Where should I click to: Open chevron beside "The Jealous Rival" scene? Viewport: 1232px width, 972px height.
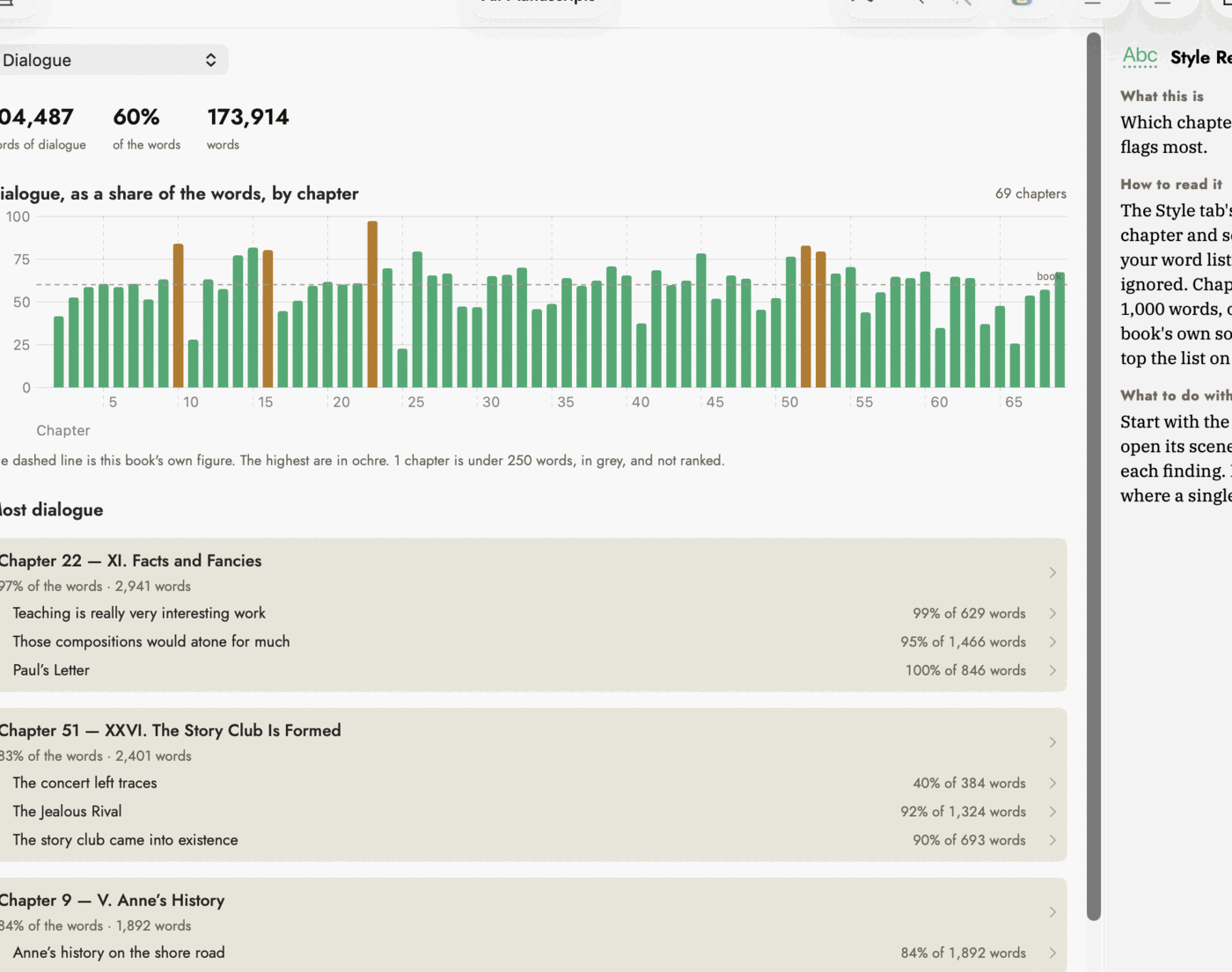coord(1052,812)
